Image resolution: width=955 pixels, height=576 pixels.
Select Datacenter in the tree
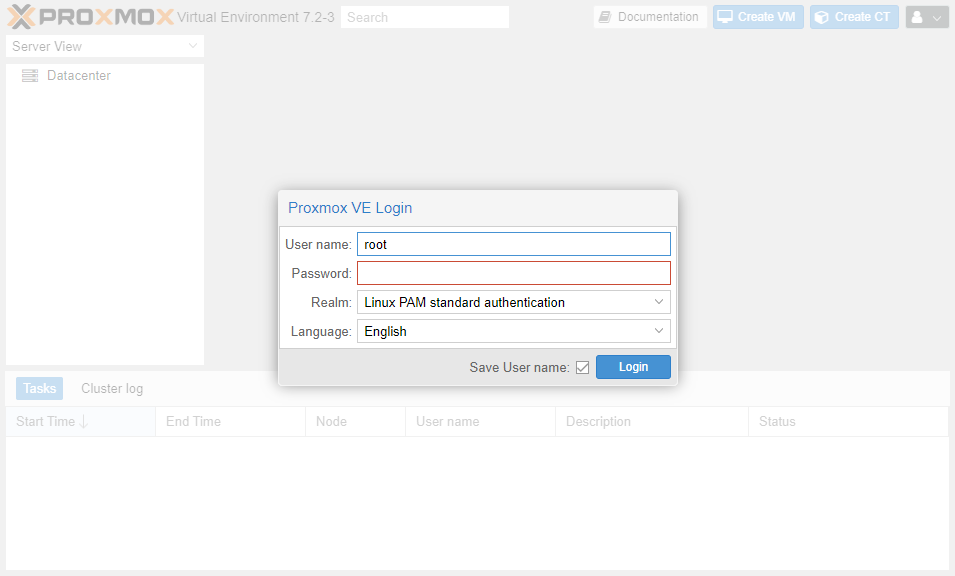click(x=79, y=75)
